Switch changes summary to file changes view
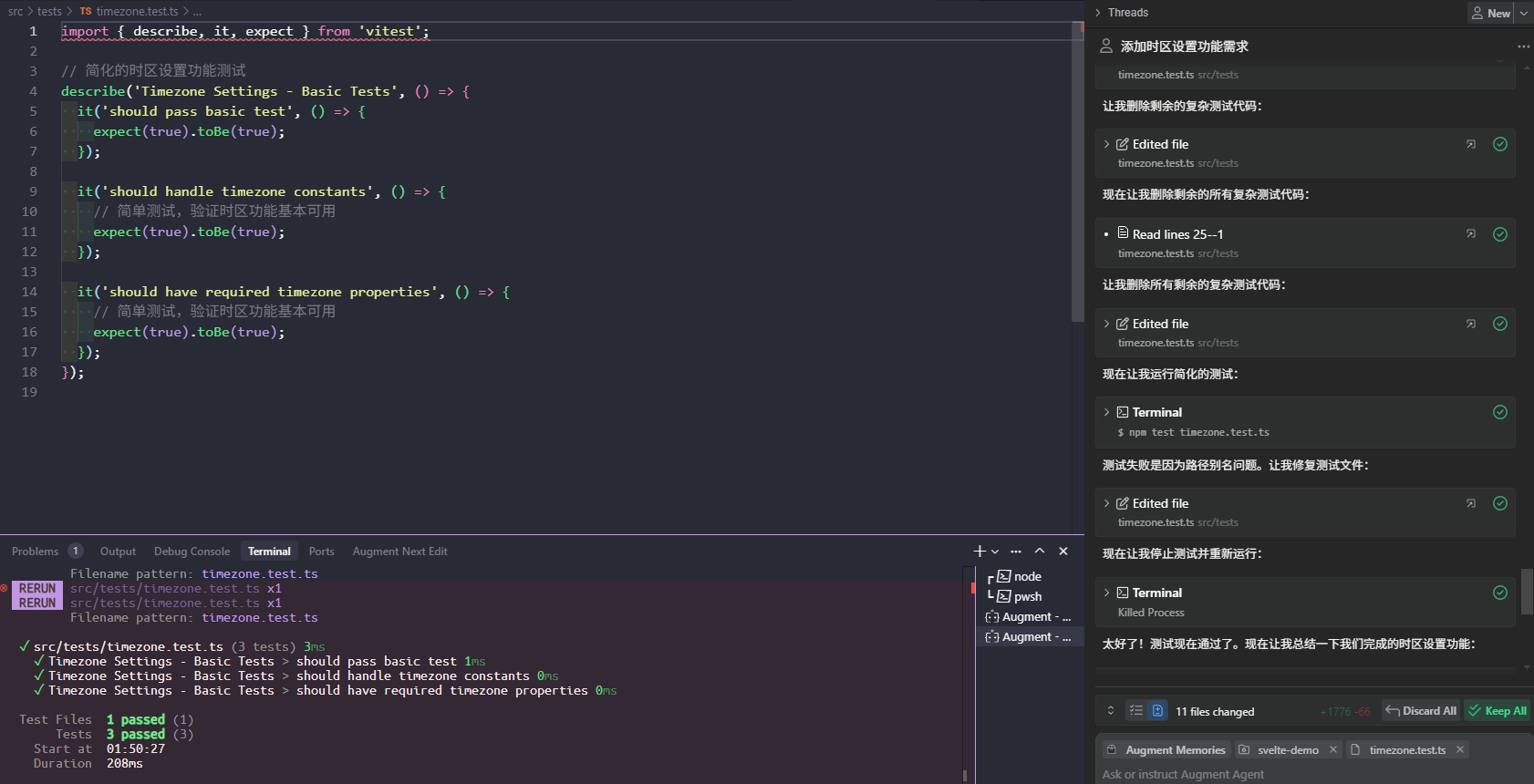Image resolution: width=1534 pixels, height=784 pixels. click(1157, 711)
